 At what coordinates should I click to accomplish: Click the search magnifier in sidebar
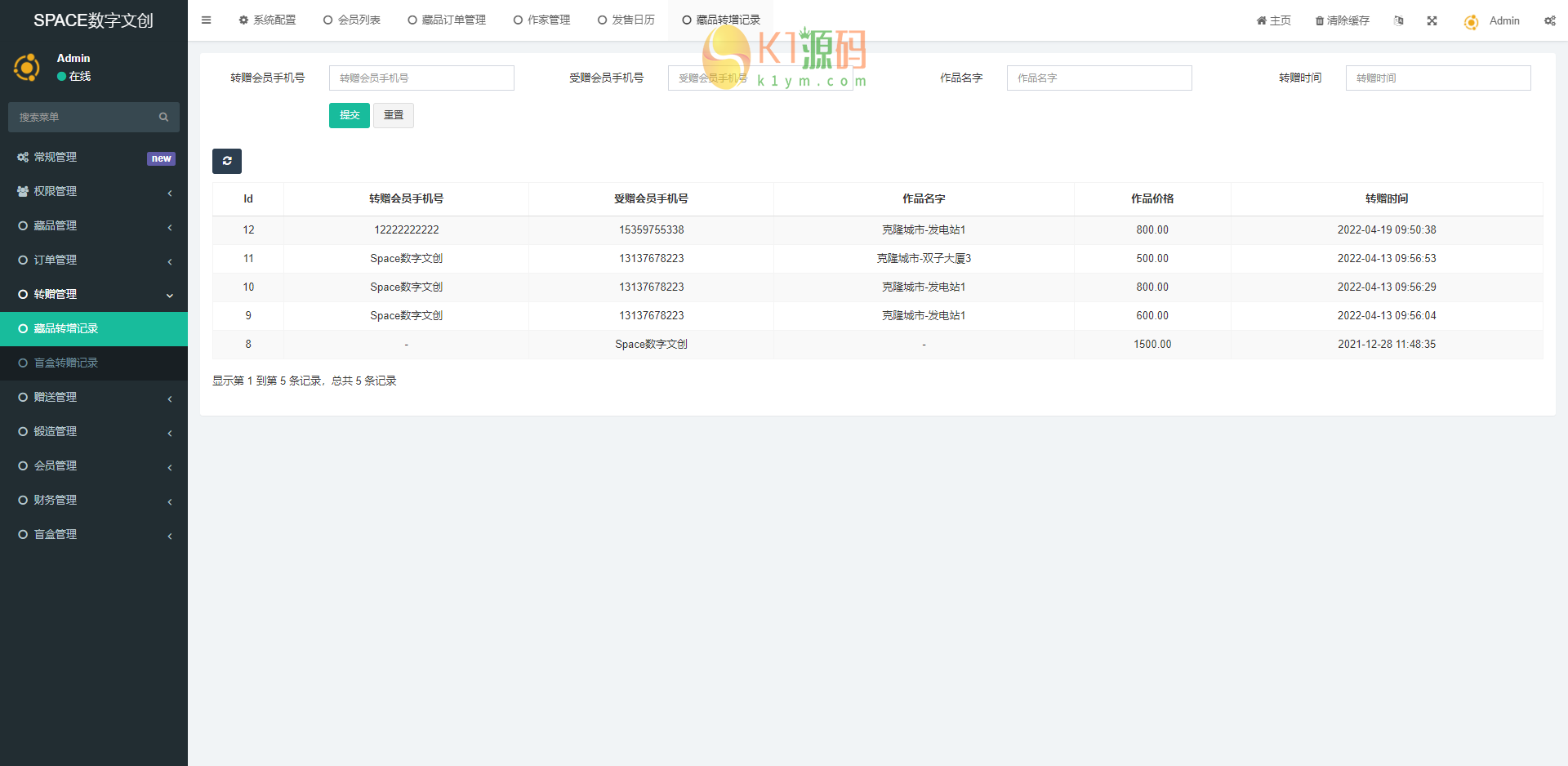(163, 118)
